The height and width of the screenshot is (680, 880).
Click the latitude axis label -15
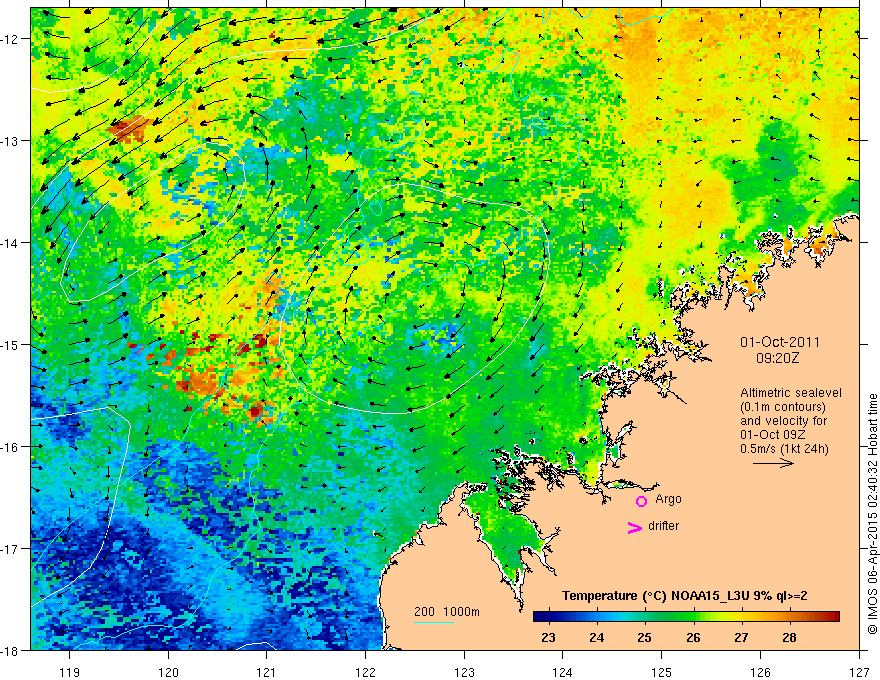tap(11, 344)
